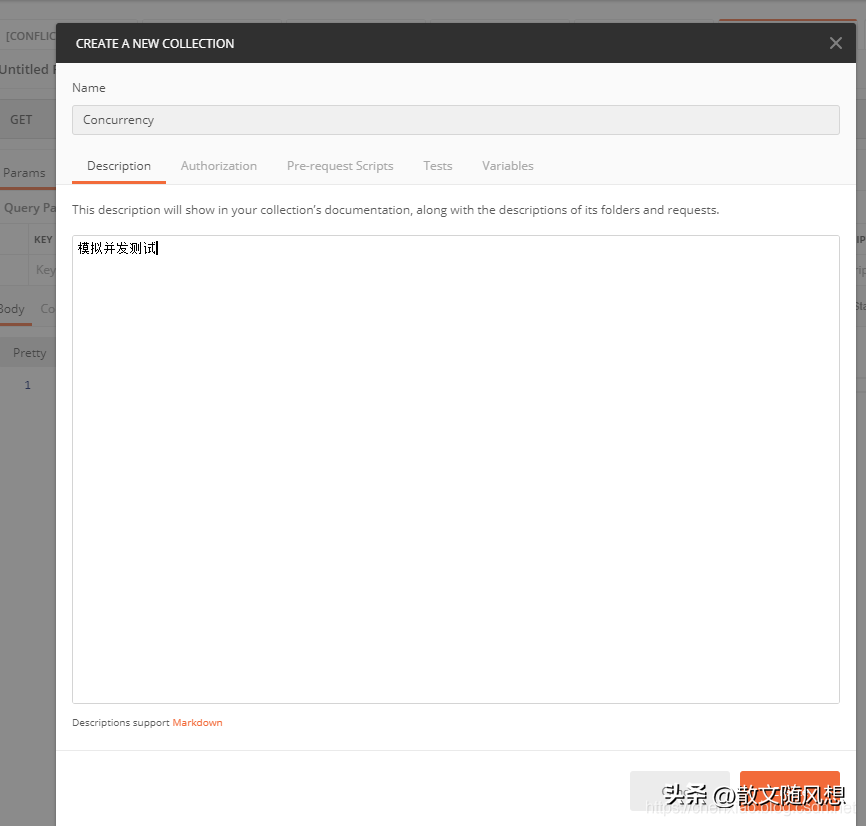This screenshot has height=826, width=866.
Task: Click the collection Name input field
Action: (456, 120)
